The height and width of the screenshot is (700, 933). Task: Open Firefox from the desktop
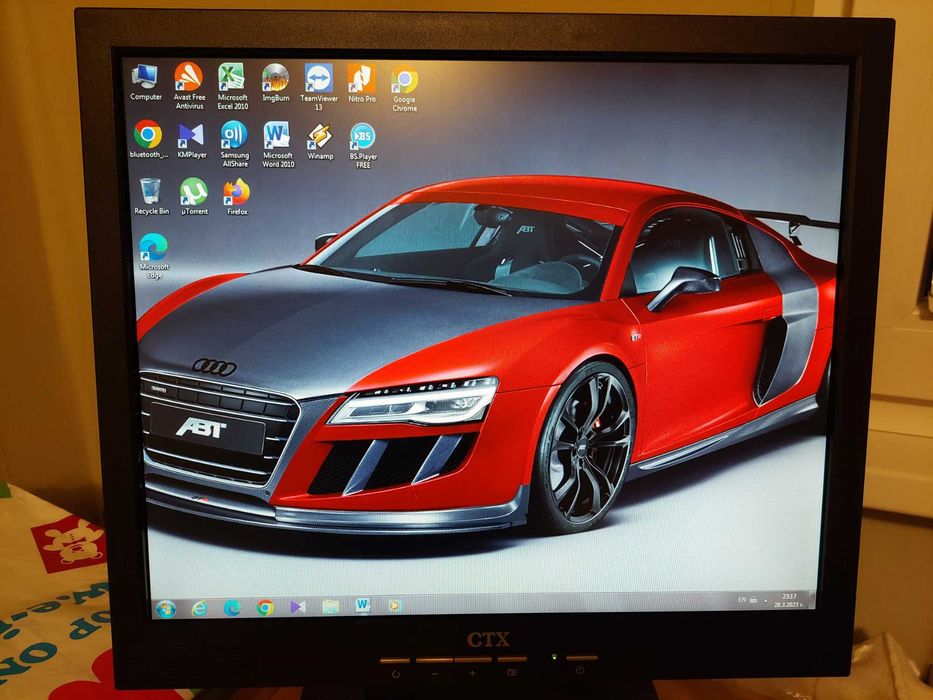coord(237,192)
